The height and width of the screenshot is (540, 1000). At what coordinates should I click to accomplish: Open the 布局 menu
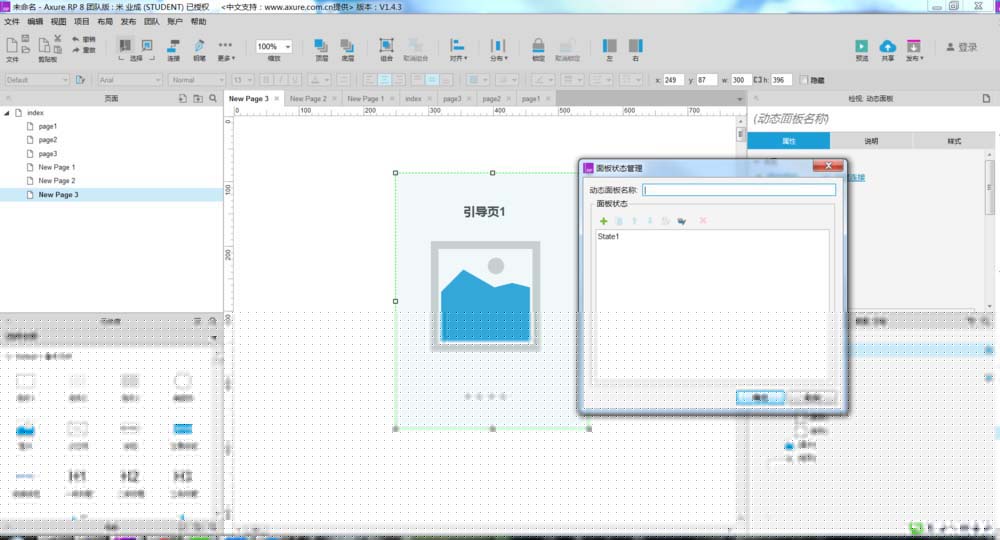pyautogui.click(x=105, y=22)
